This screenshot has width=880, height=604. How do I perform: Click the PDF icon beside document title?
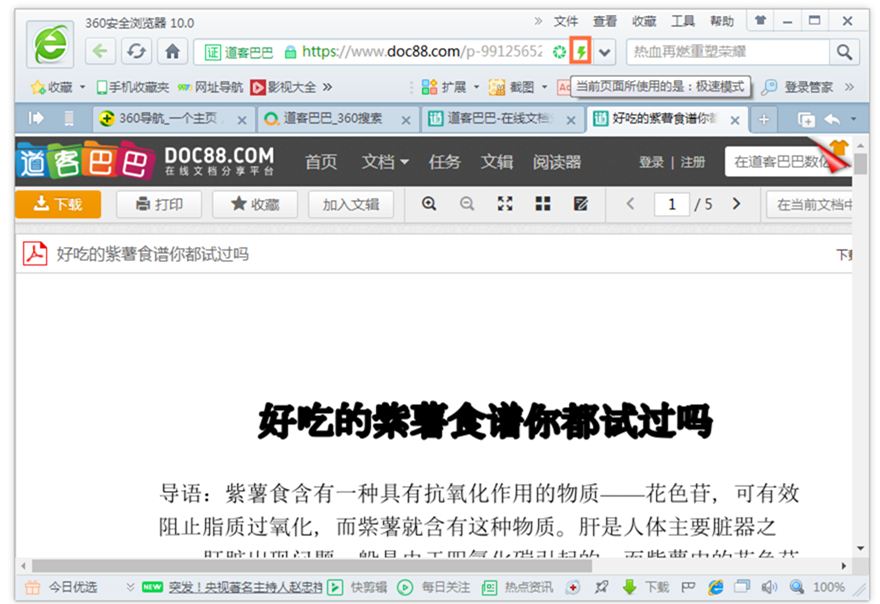(x=35, y=254)
